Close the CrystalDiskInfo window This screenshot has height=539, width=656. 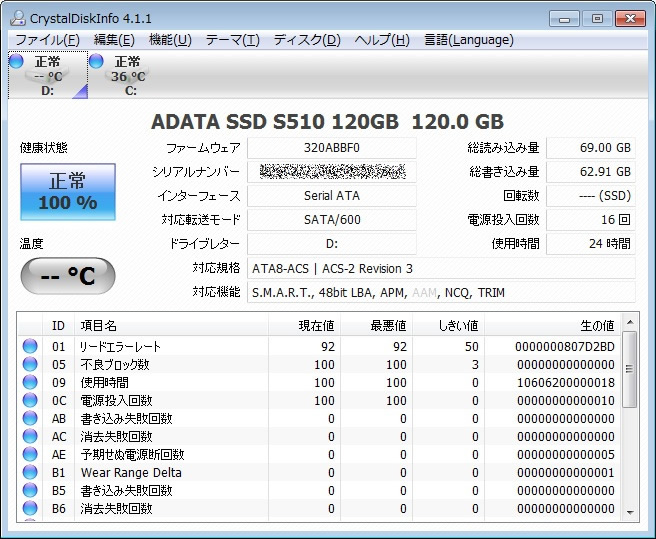630,19
